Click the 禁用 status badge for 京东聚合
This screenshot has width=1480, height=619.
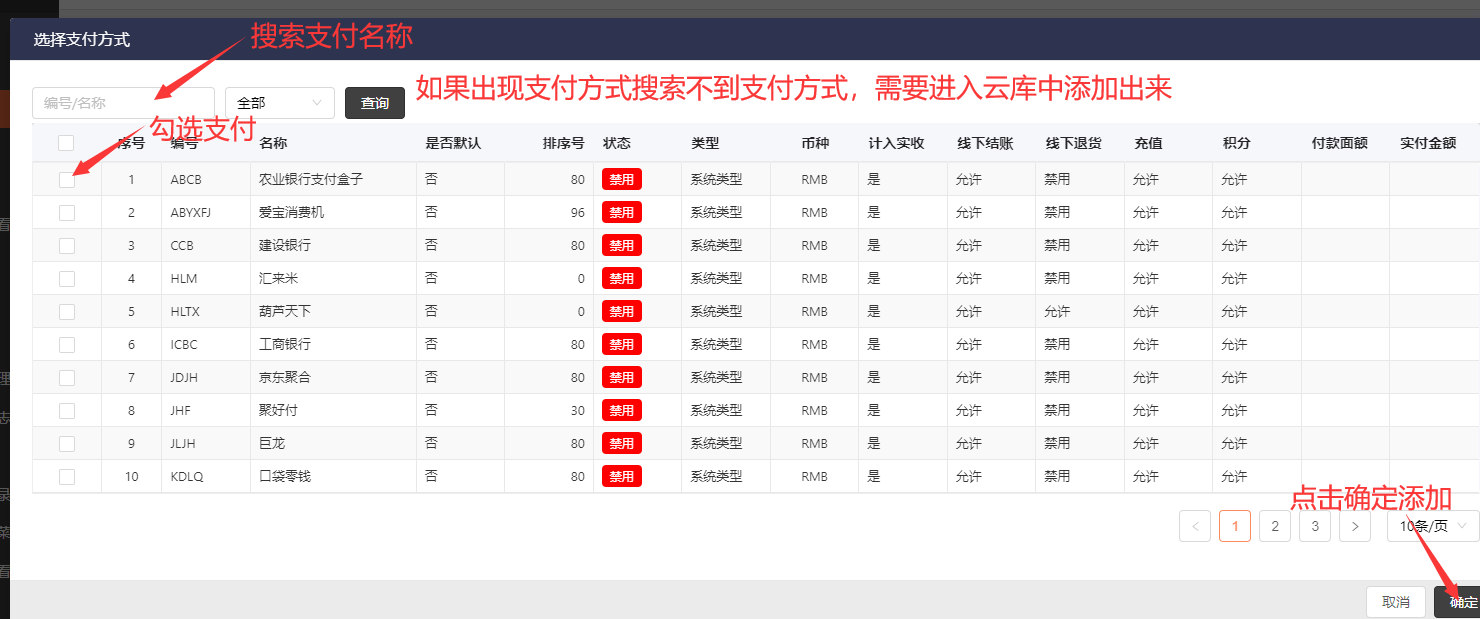[621, 378]
